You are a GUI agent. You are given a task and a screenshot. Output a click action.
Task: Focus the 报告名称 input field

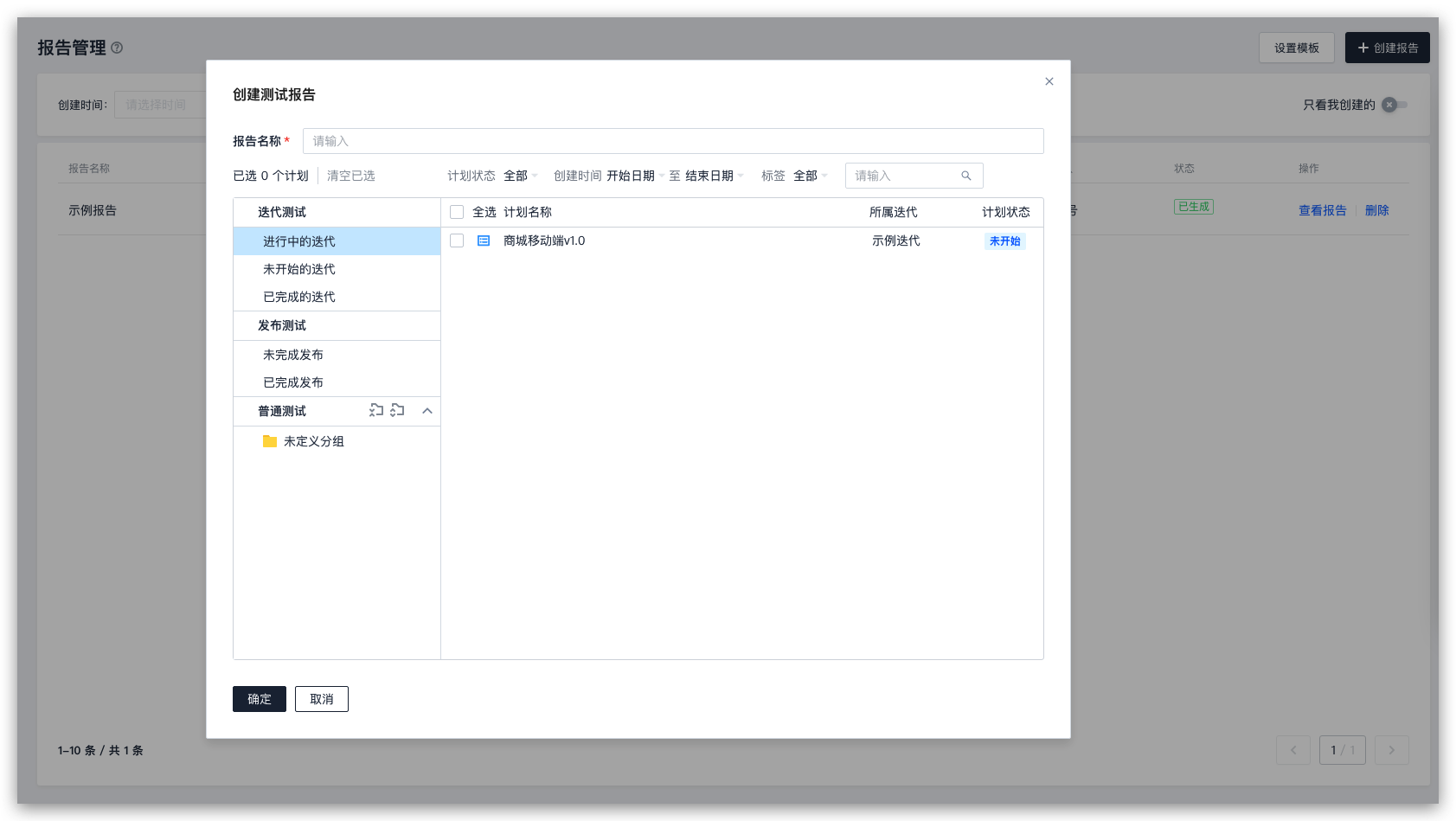(673, 141)
